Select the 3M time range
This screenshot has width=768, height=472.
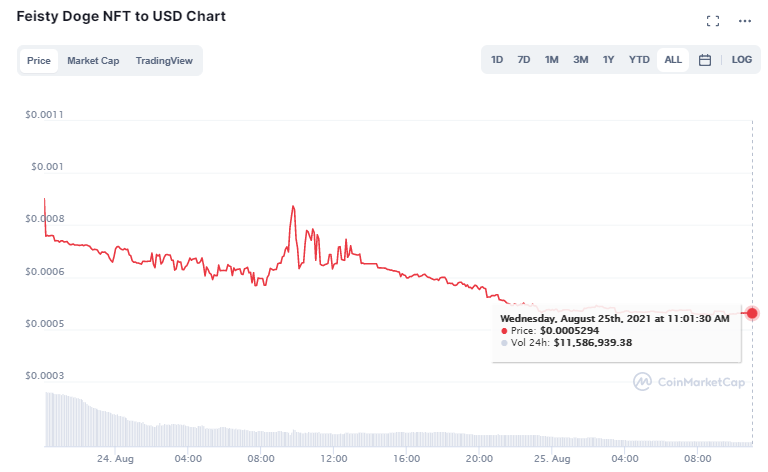(x=581, y=60)
